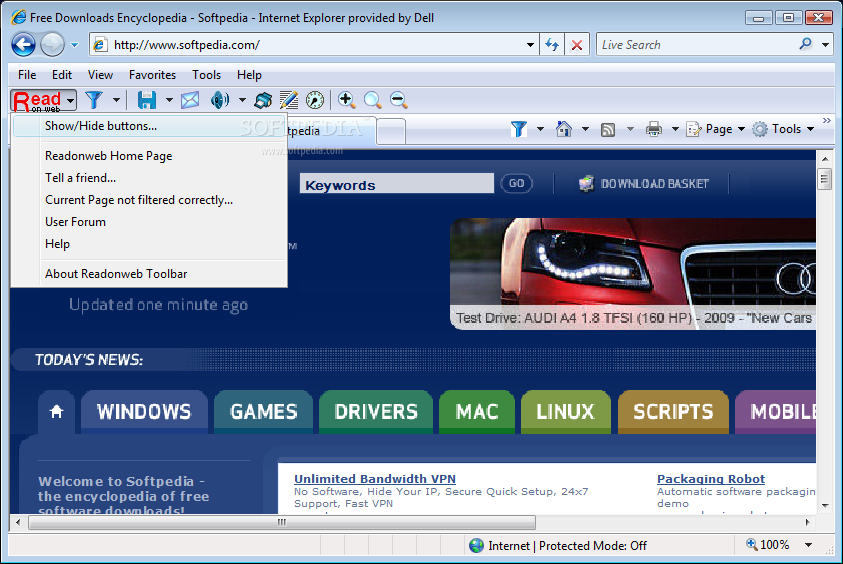This screenshot has width=843, height=564.
Task: Click the Refresh page icon
Action: point(552,45)
